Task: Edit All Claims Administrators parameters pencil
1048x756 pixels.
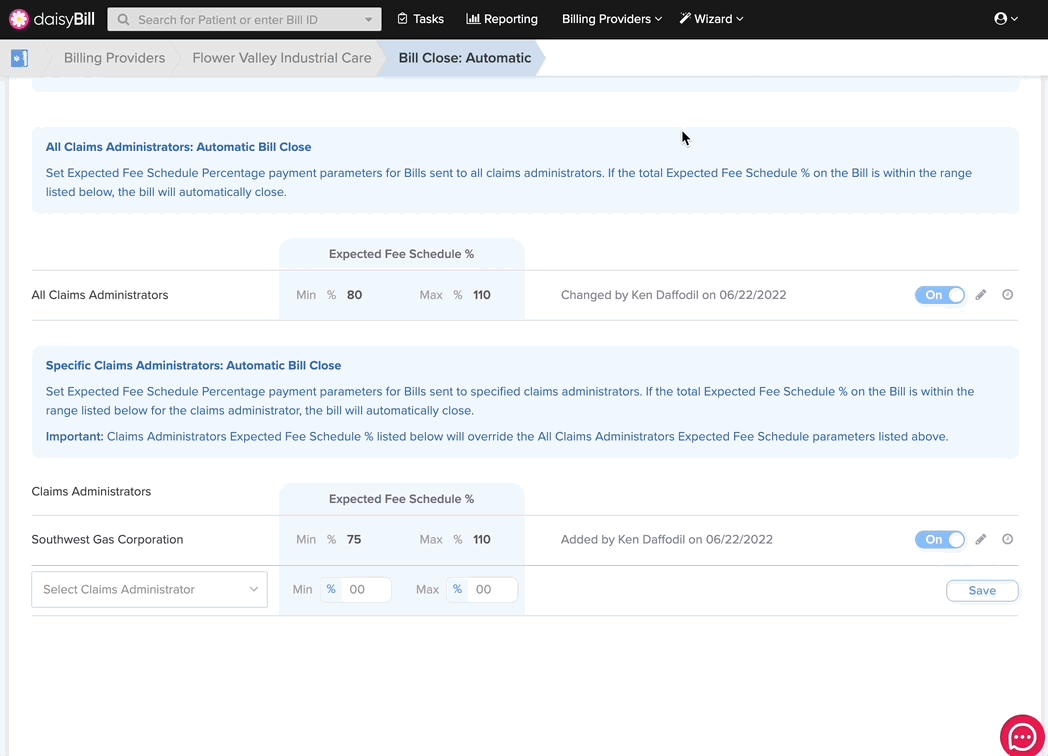Action: pyautogui.click(x=980, y=295)
